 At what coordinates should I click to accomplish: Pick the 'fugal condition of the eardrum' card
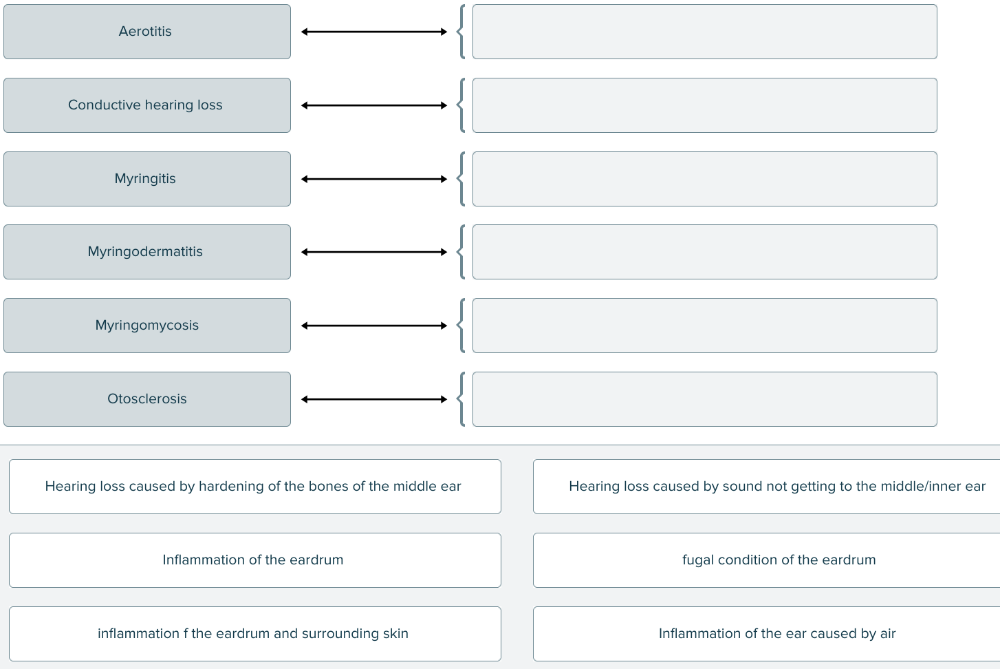click(x=776, y=560)
